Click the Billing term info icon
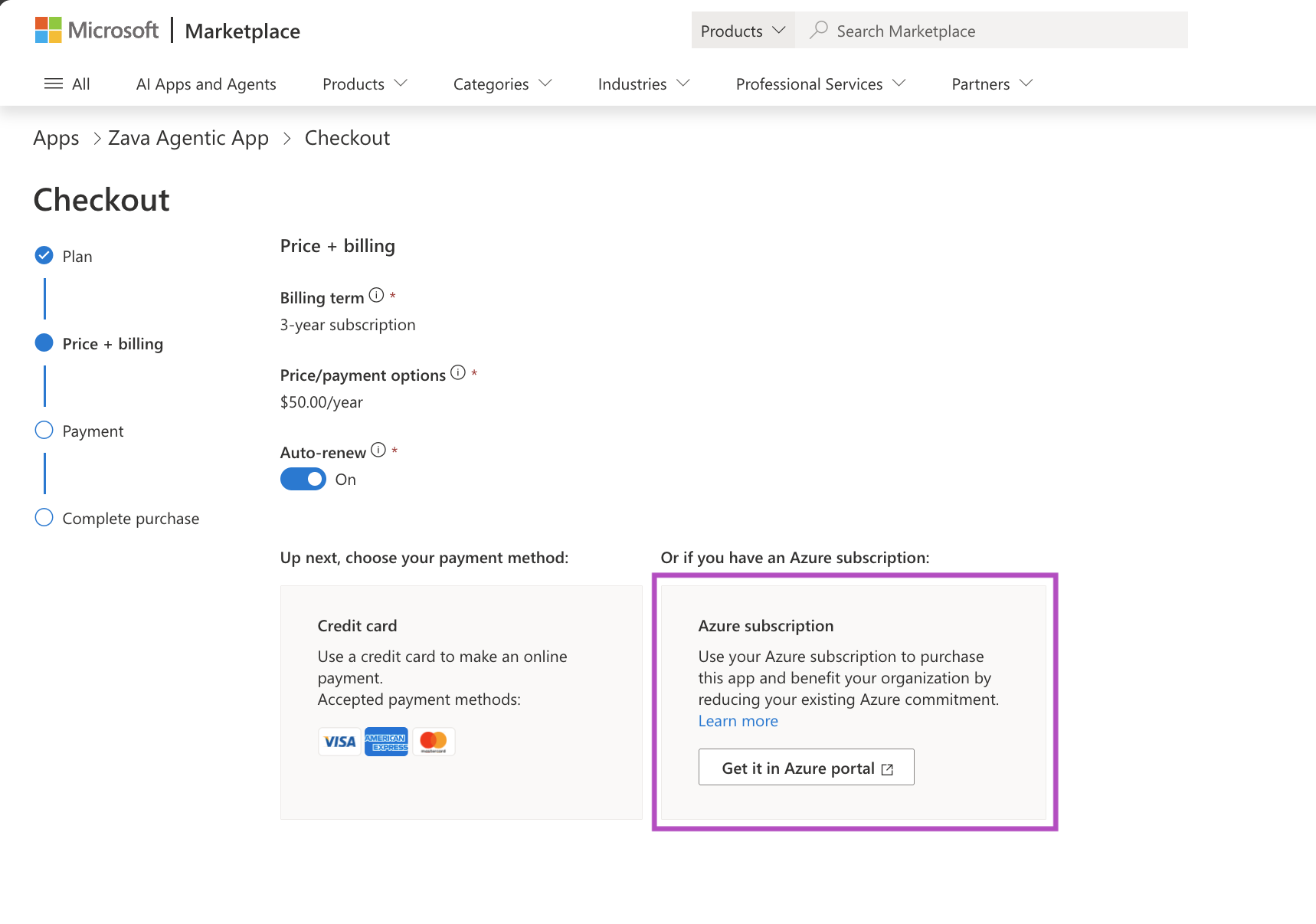 375,294
